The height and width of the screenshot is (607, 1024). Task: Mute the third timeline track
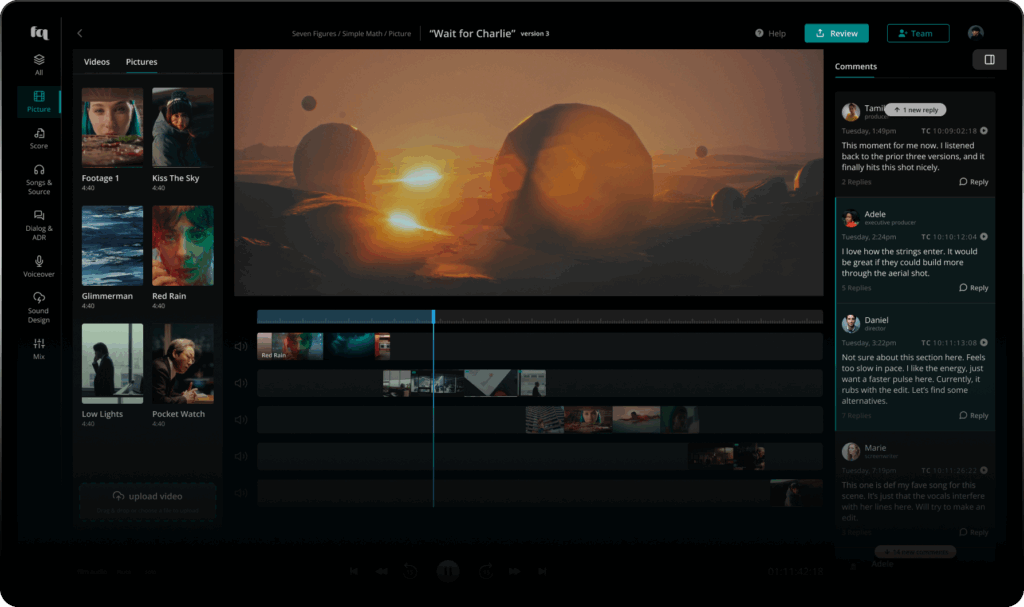[241, 420]
